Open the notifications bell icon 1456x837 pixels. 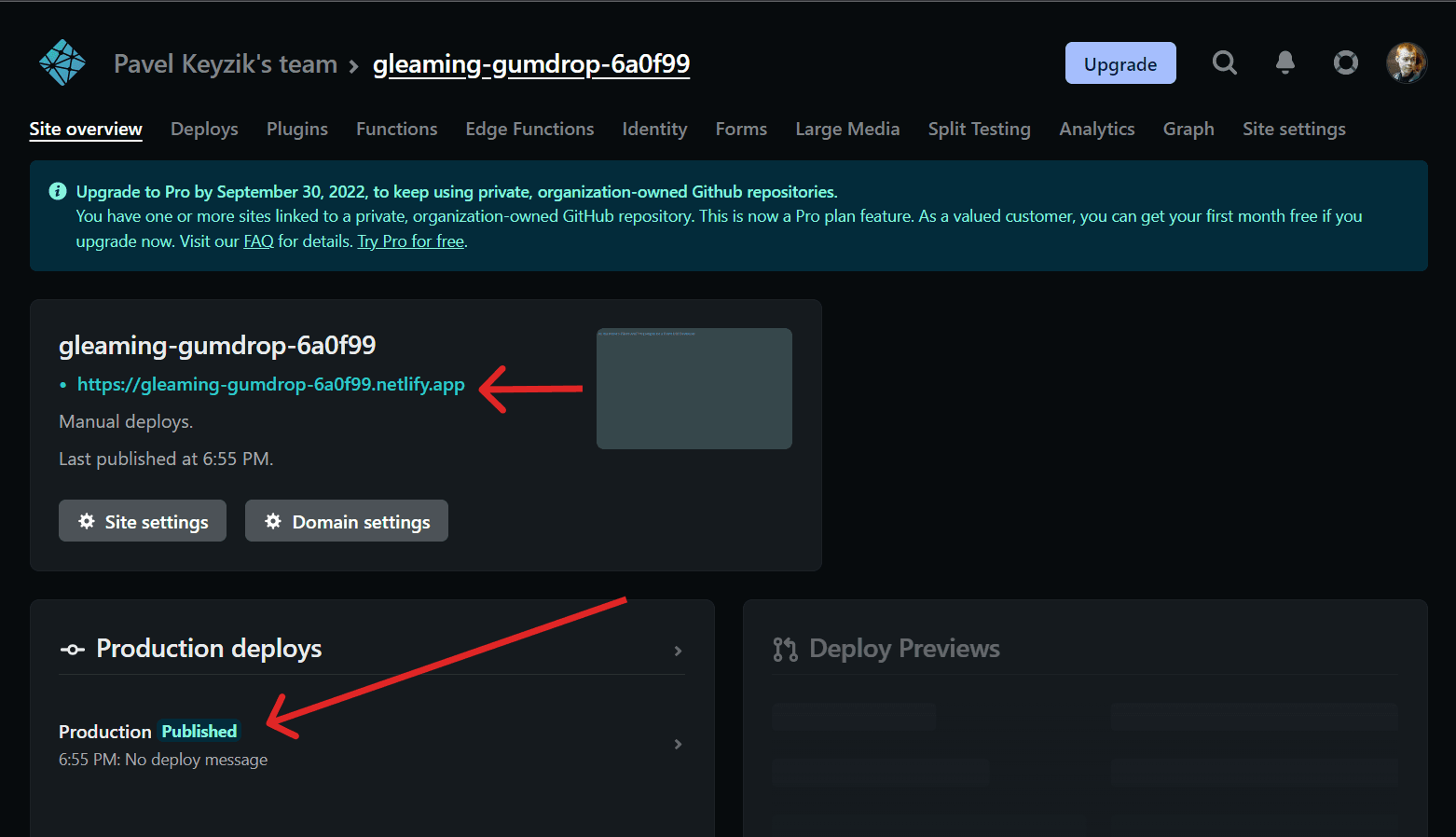click(1285, 62)
